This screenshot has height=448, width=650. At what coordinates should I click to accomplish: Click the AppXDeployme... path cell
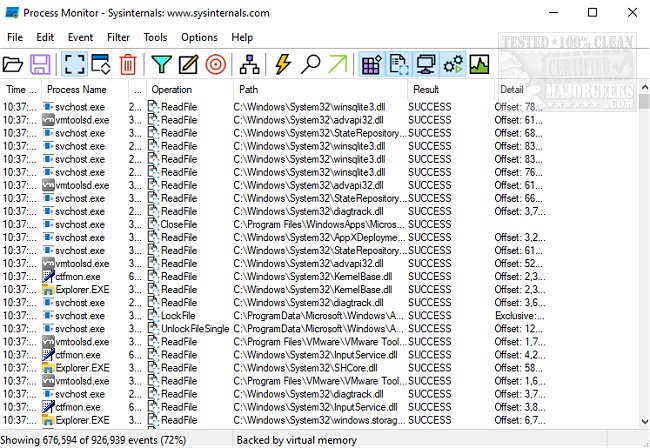pos(320,237)
